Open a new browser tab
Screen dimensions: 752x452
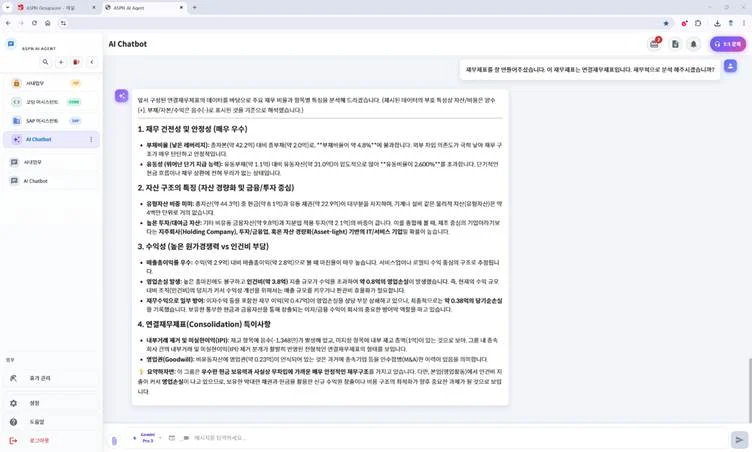195,8
